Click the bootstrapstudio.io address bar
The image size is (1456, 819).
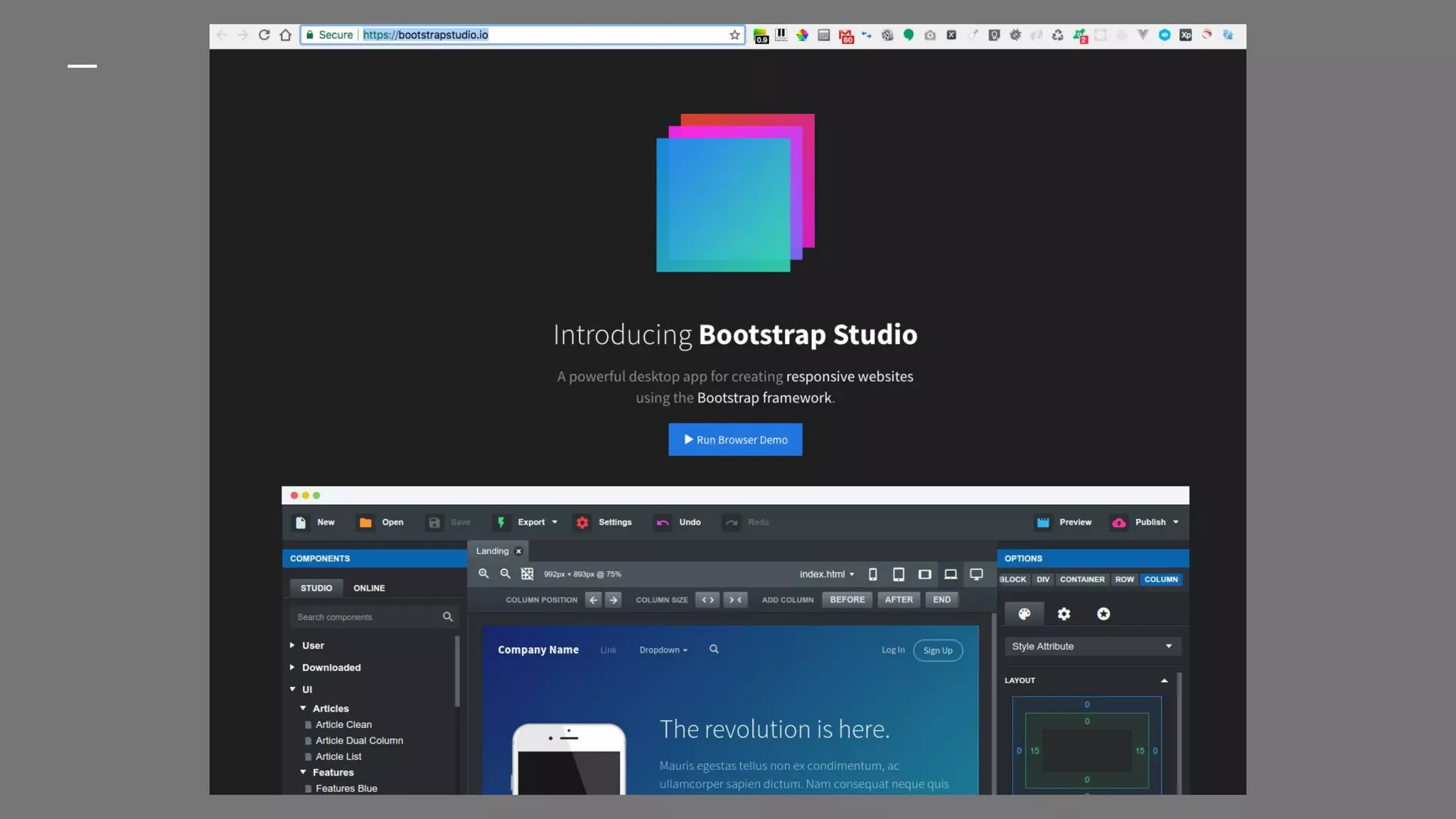coord(523,35)
